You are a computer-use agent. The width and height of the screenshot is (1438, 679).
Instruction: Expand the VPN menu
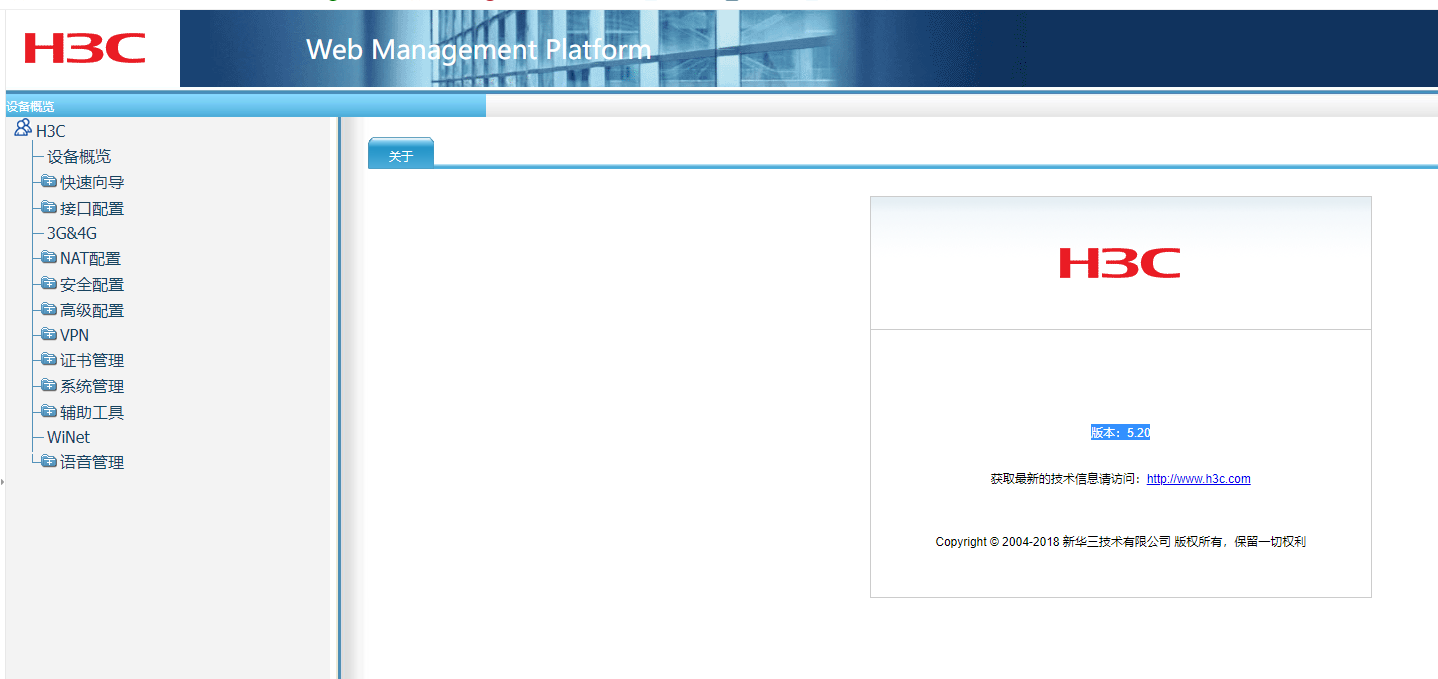coord(74,335)
